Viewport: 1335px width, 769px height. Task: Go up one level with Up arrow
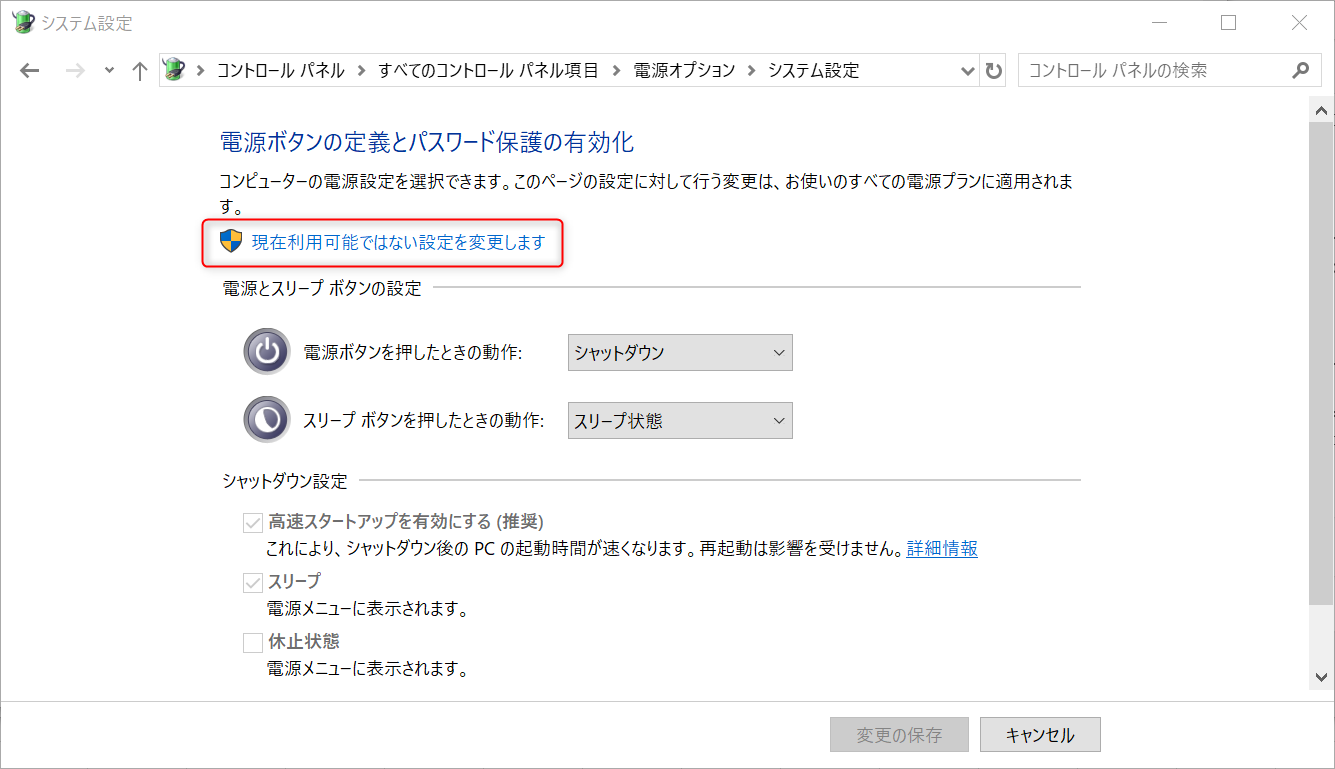(x=140, y=71)
